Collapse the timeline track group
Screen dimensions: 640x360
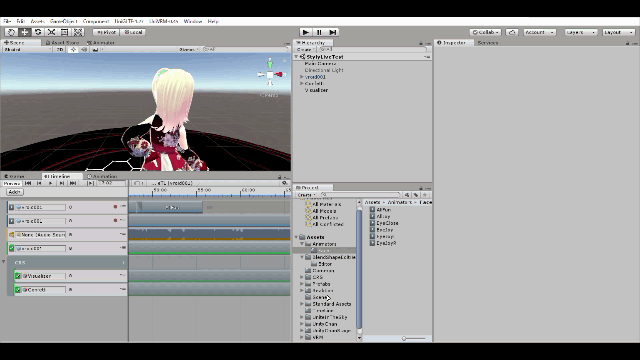click(x=4, y=262)
